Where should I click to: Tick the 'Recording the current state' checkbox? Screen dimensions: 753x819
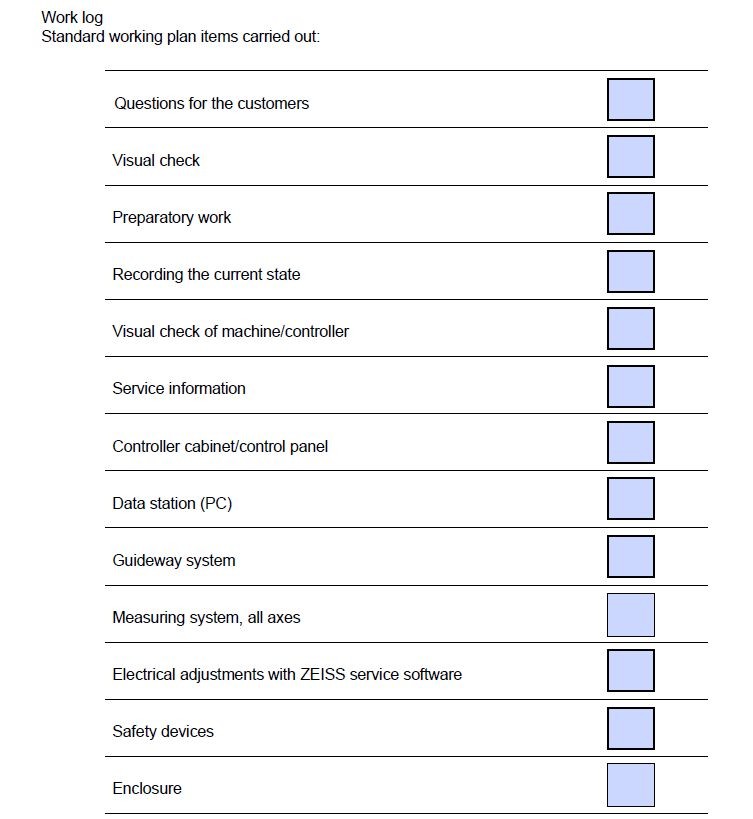[x=630, y=271]
